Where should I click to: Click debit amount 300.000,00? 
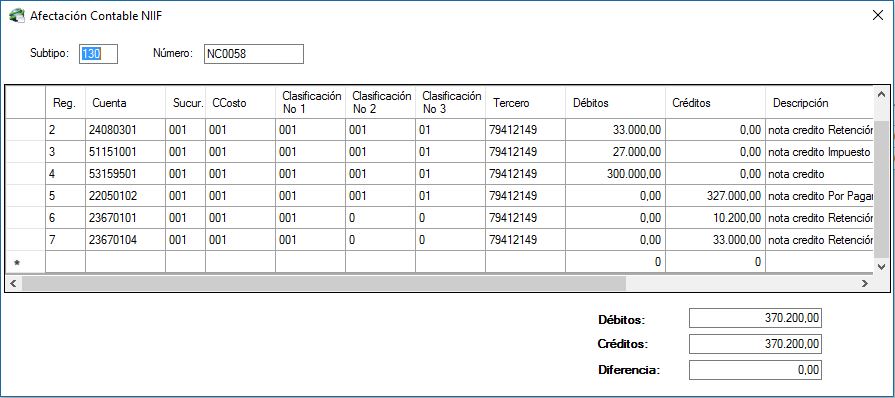pyautogui.click(x=615, y=174)
